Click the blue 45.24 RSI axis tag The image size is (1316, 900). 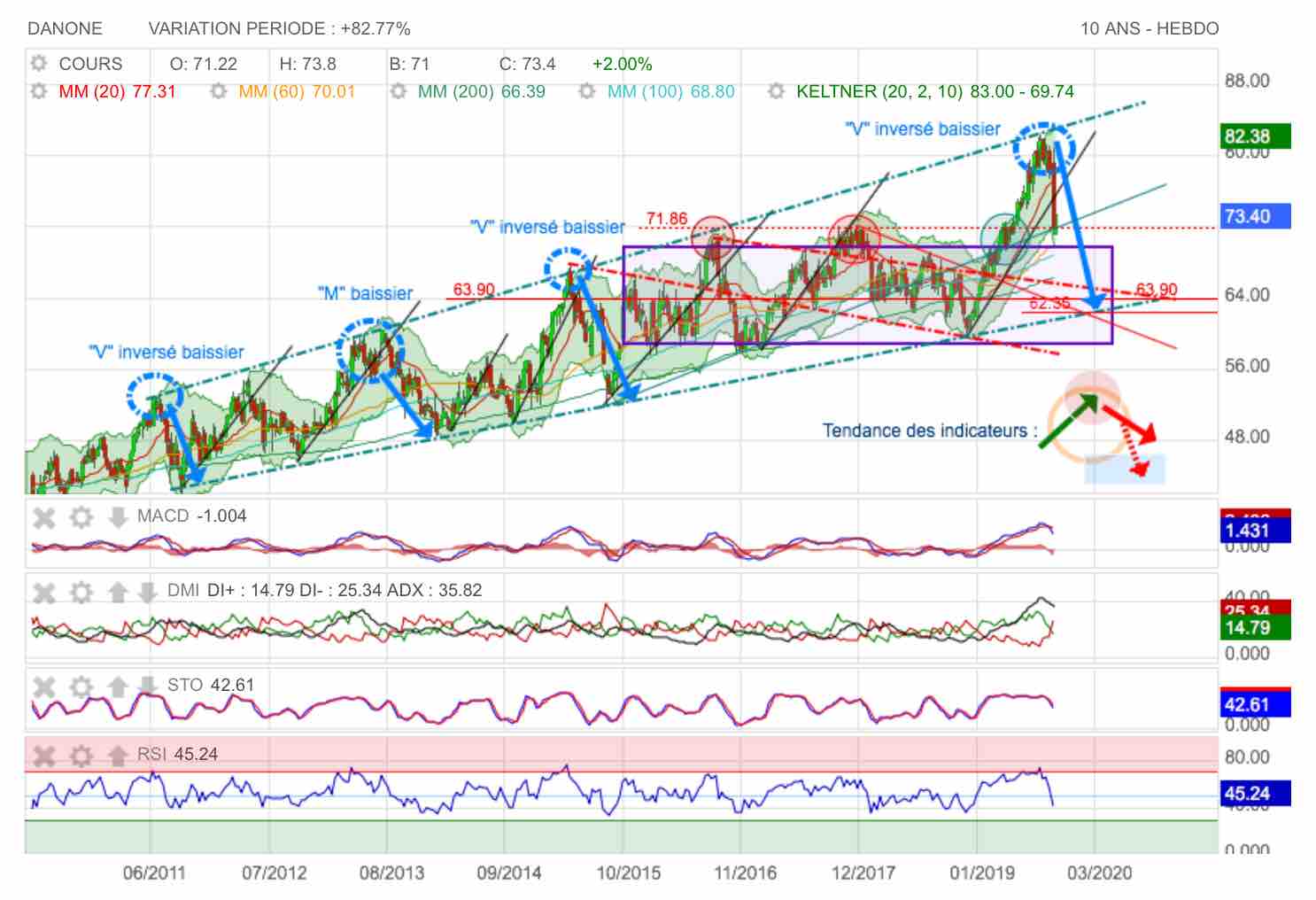tap(1255, 793)
